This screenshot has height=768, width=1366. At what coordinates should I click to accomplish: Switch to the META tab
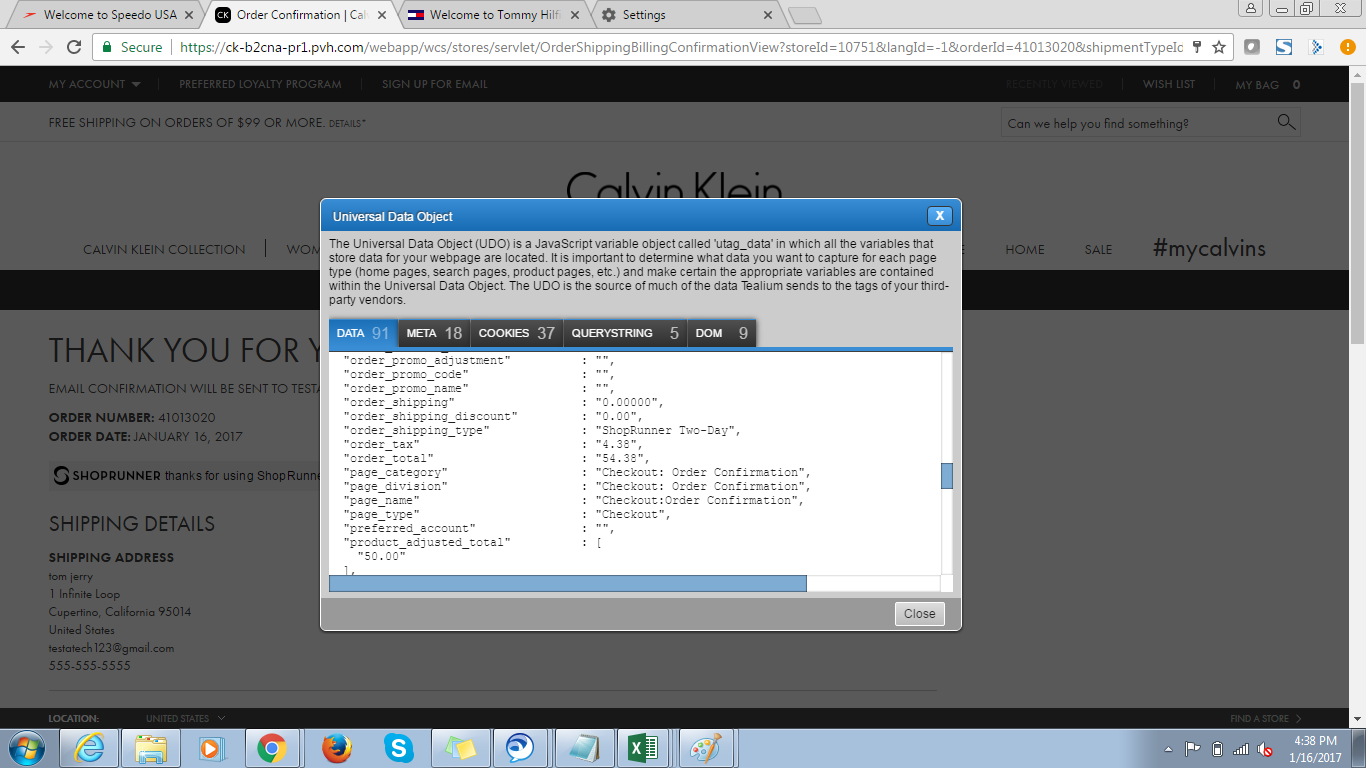pyautogui.click(x=434, y=333)
